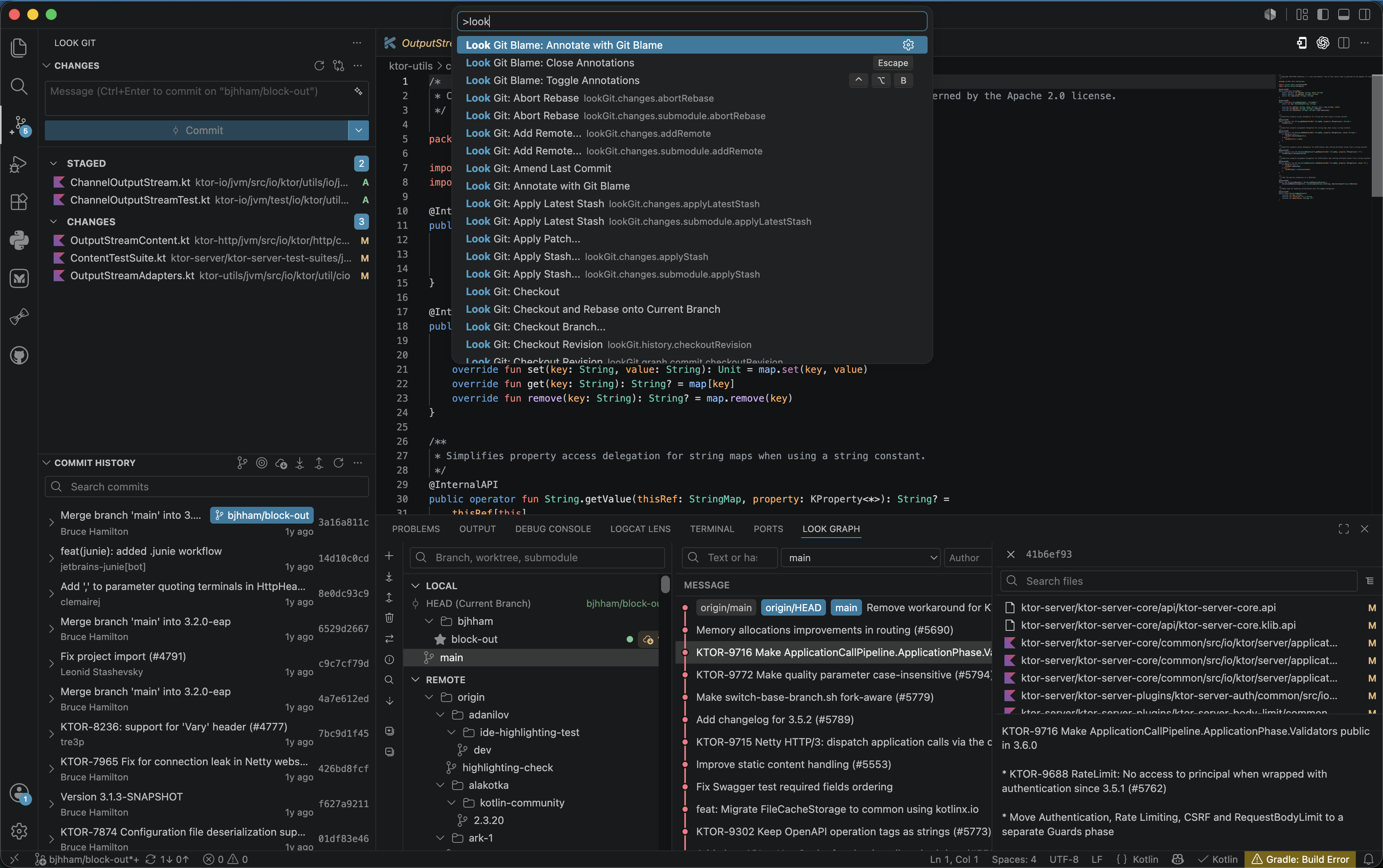Refresh the Commit History list
The image size is (1383, 868).
(338, 463)
